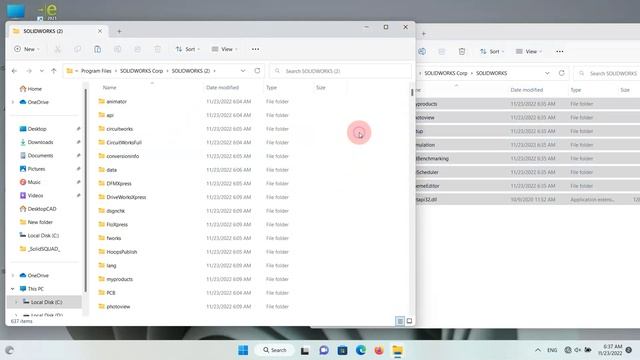Image resolution: width=640 pixels, height=360 pixels.
Task: Select the conversioninfo folder
Action: (122, 156)
